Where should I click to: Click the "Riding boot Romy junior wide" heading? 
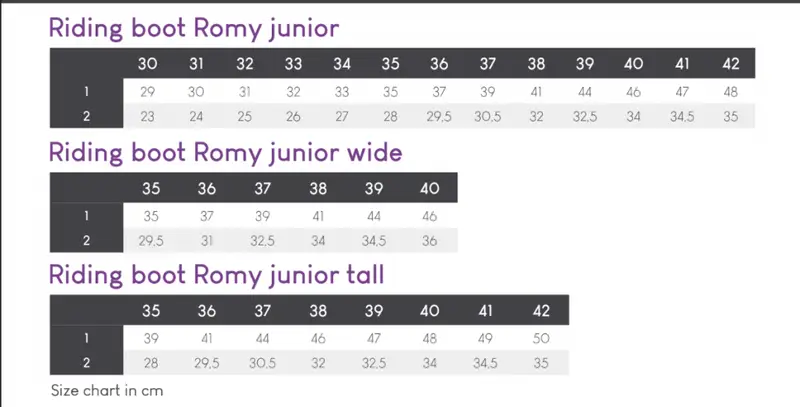coord(225,153)
